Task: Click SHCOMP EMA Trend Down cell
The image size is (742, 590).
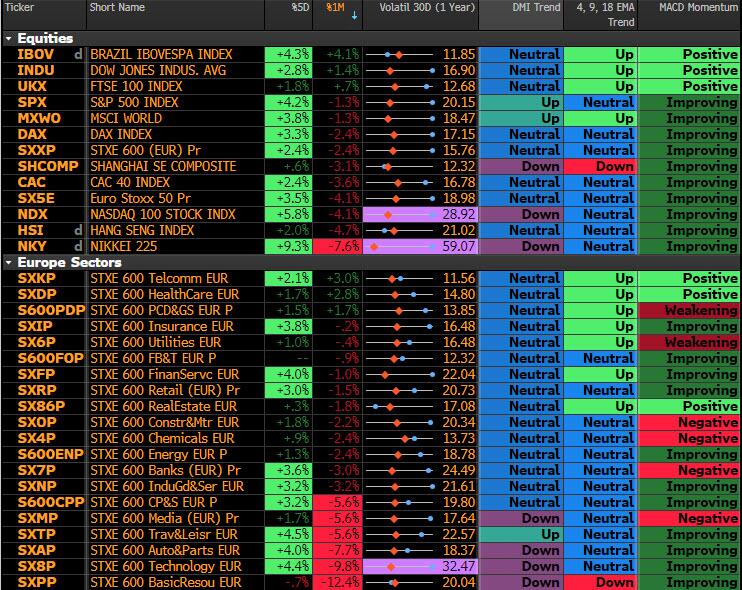Action: 601,167
